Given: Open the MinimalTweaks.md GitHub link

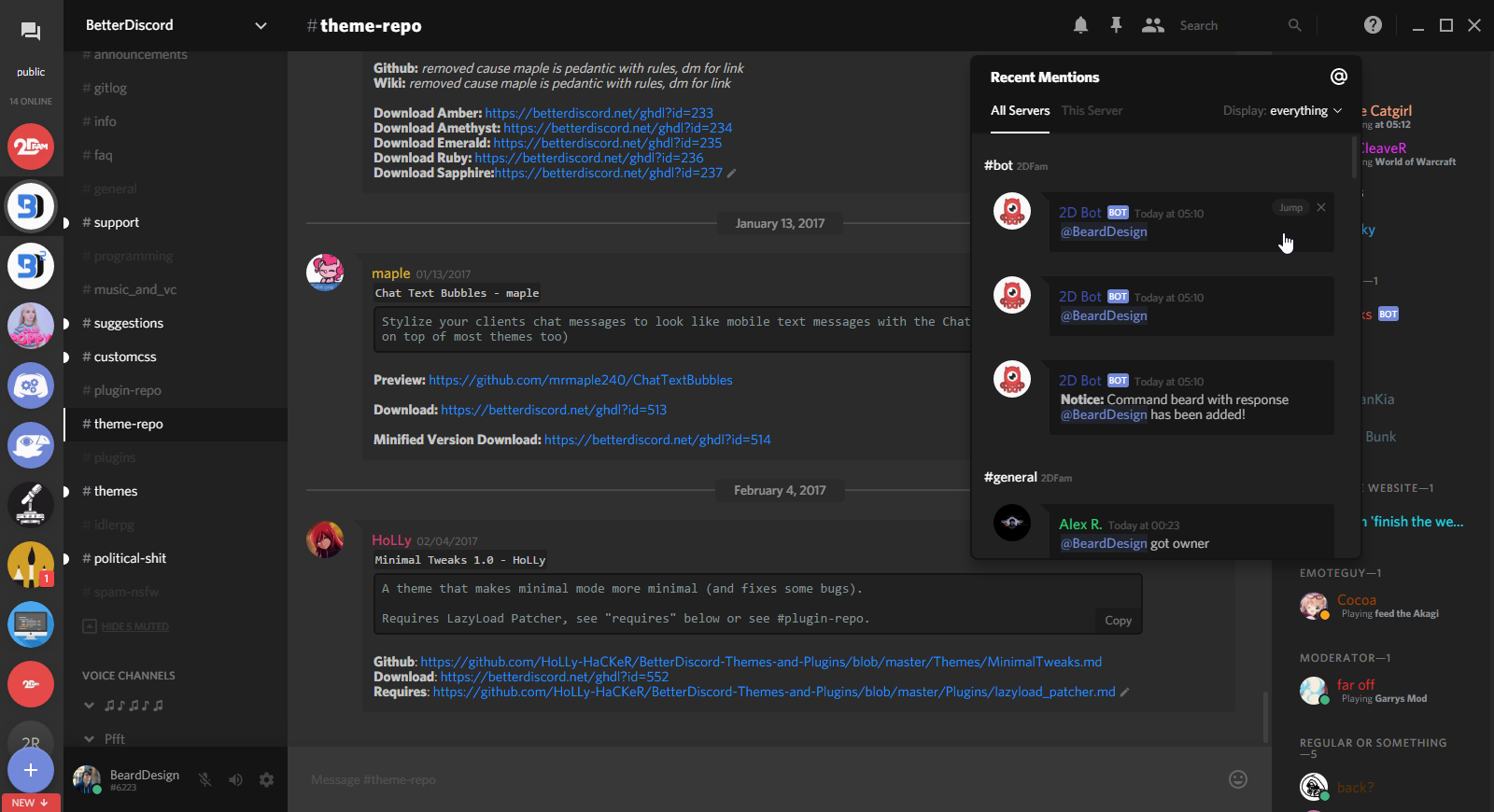Looking at the screenshot, I should (761, 662).
